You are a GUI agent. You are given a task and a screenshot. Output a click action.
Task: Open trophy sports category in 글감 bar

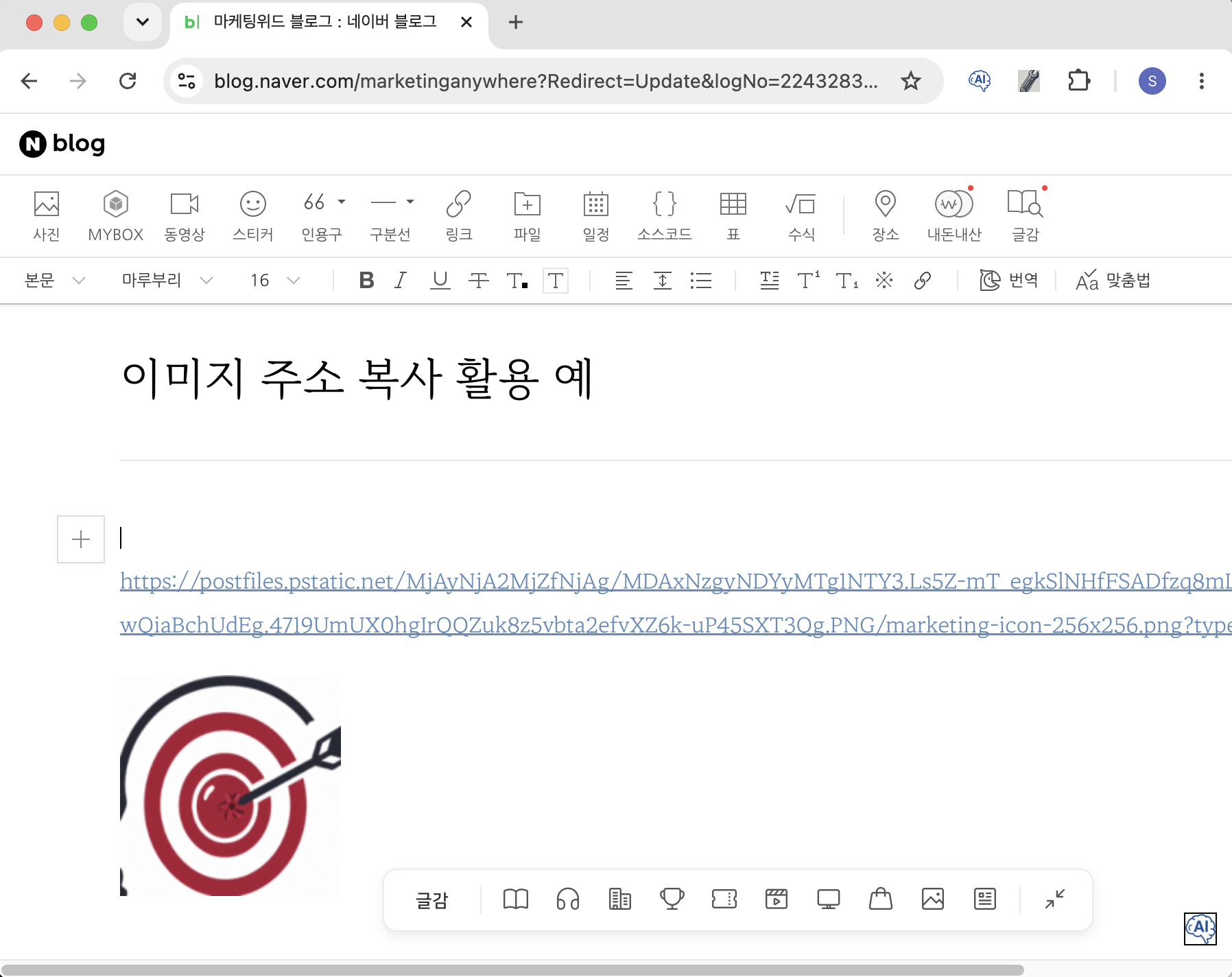coord(672,899)
